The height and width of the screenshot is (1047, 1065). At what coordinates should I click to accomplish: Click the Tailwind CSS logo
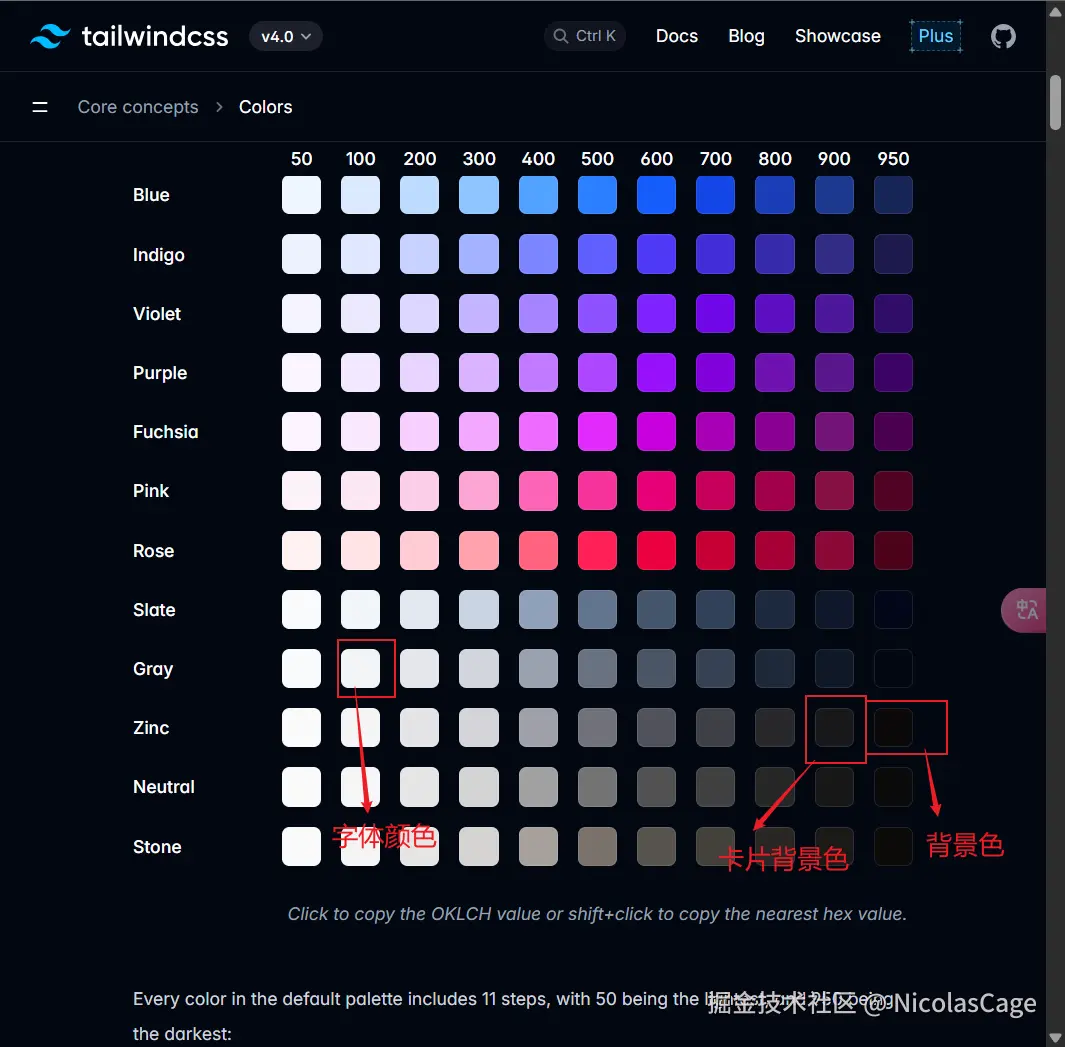point(129,36)
